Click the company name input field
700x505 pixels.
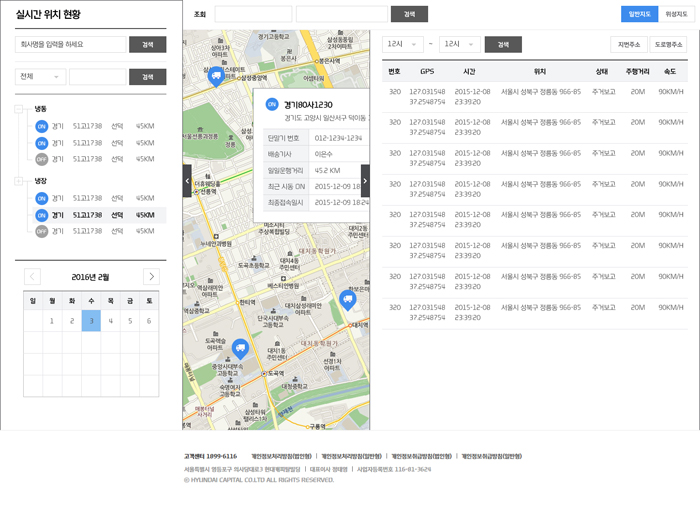click(x=70, y=44)
